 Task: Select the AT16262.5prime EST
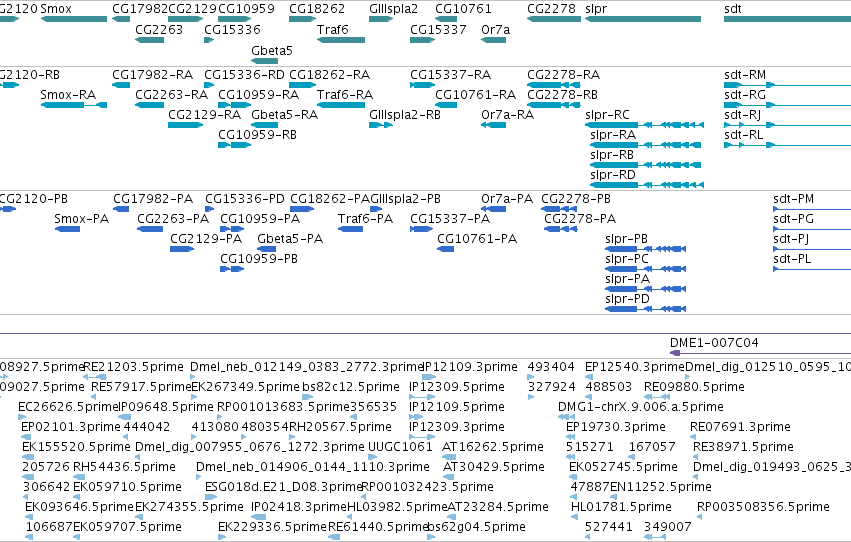(x=449, y=457)
